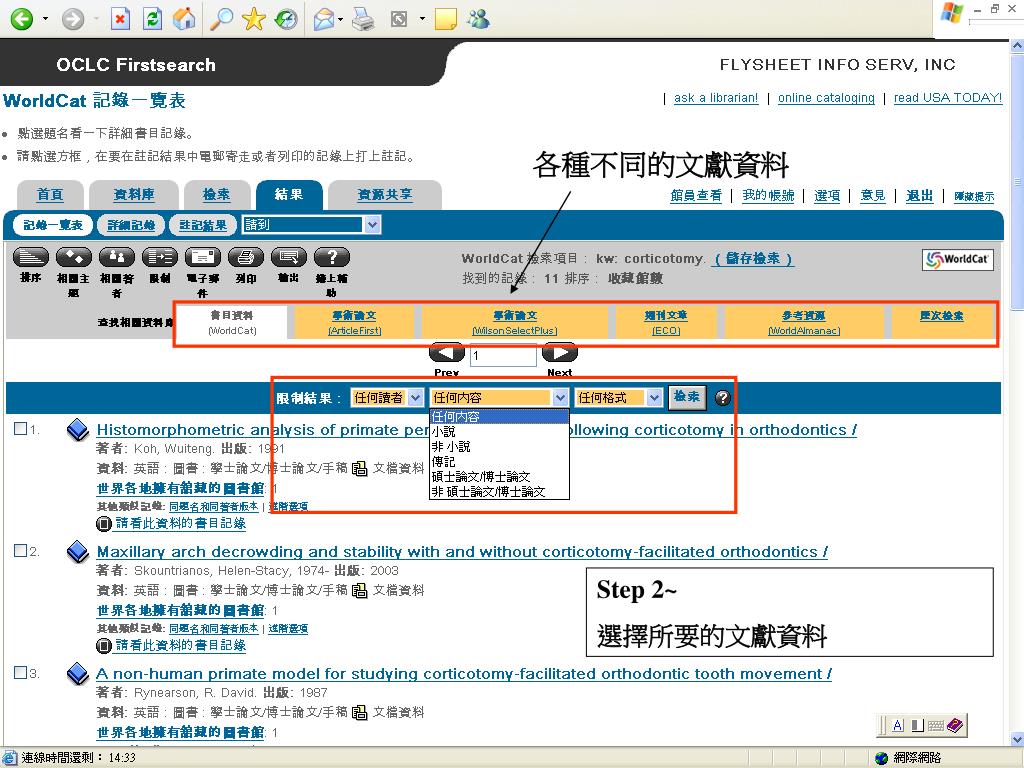The height and width of the screenshot is (768, 1024).
Task: Open Messenger people icon in toolbar
Action: [x=478, y=20]
